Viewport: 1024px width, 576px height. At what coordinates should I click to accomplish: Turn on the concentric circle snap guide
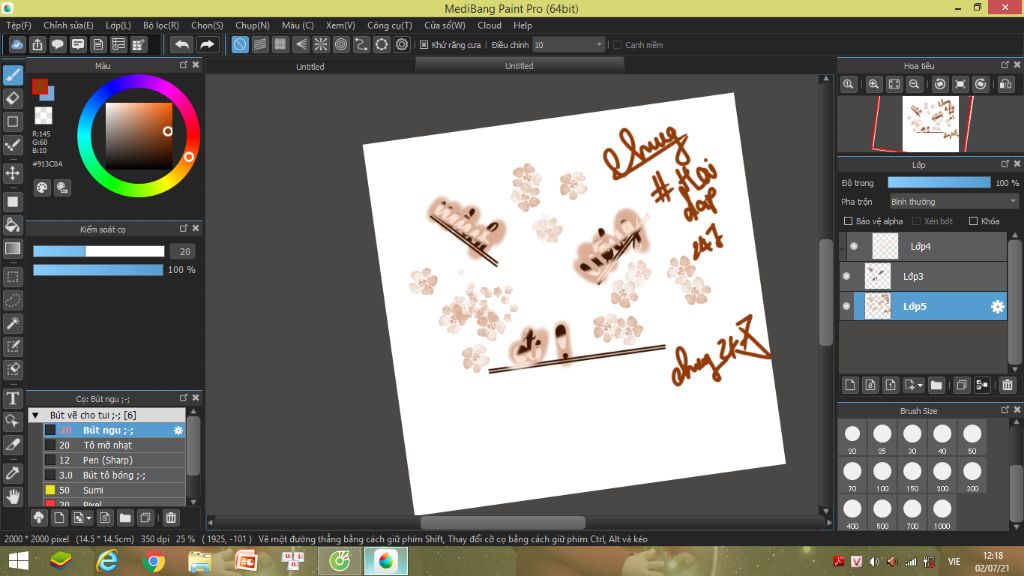pyautogui.click(x=341, y=44)
